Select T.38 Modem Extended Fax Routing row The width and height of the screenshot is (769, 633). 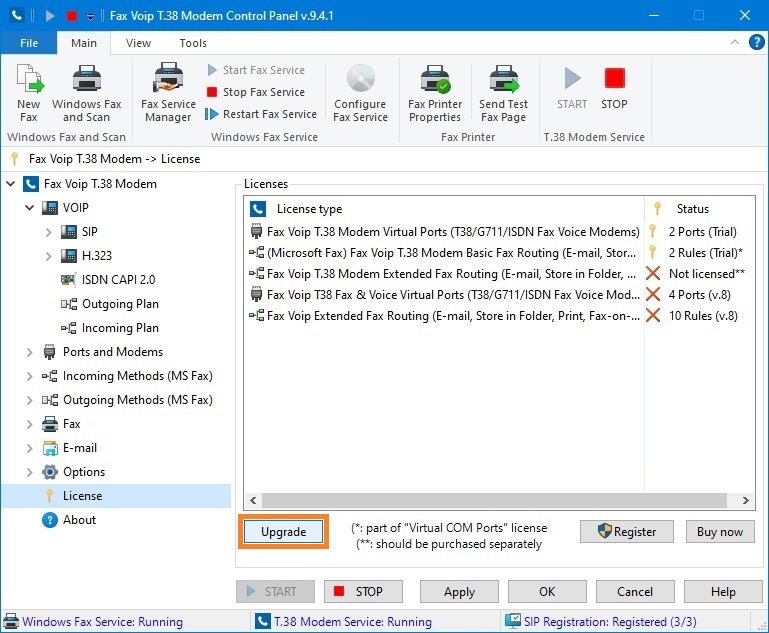tap(499, 274)
